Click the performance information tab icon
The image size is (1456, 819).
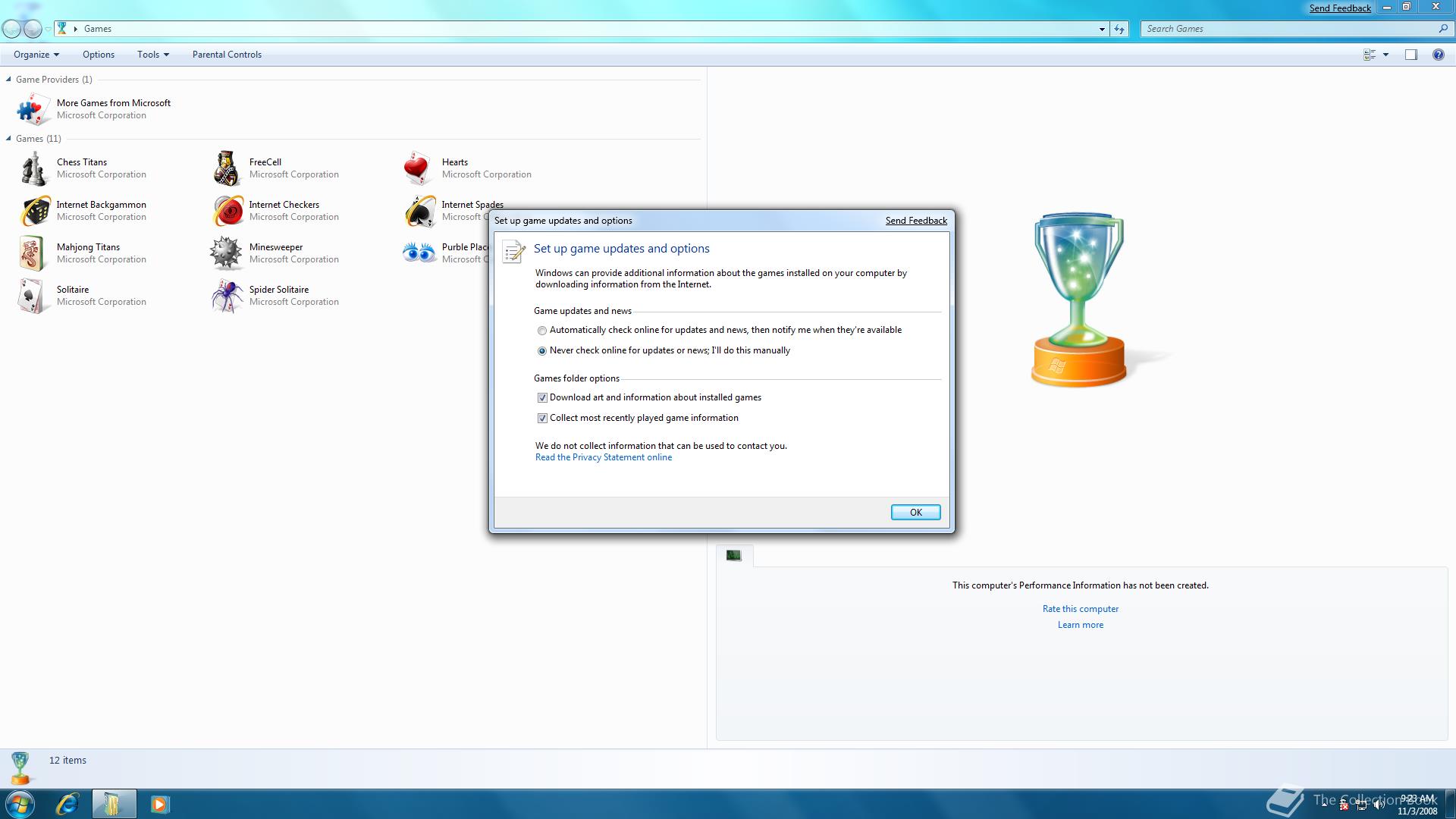pyautogui.click(x=733, y=555)
